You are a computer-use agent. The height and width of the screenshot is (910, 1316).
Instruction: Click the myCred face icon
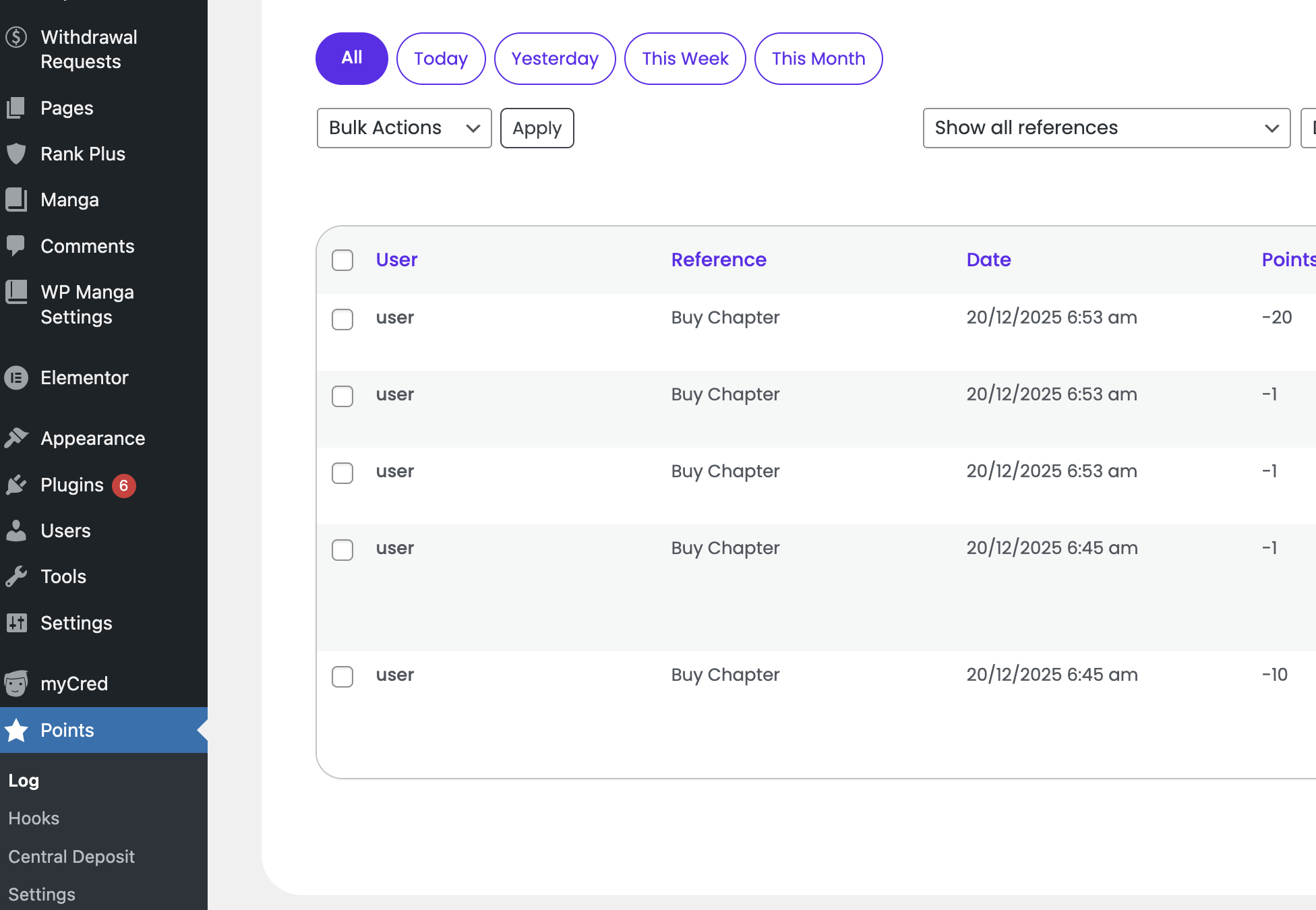point(16,684)
